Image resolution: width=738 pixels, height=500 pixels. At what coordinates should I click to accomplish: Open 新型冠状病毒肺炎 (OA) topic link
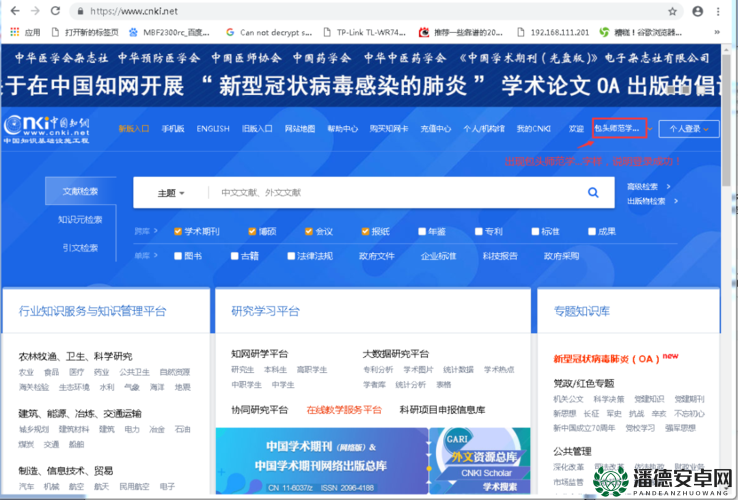coord(616,358)
